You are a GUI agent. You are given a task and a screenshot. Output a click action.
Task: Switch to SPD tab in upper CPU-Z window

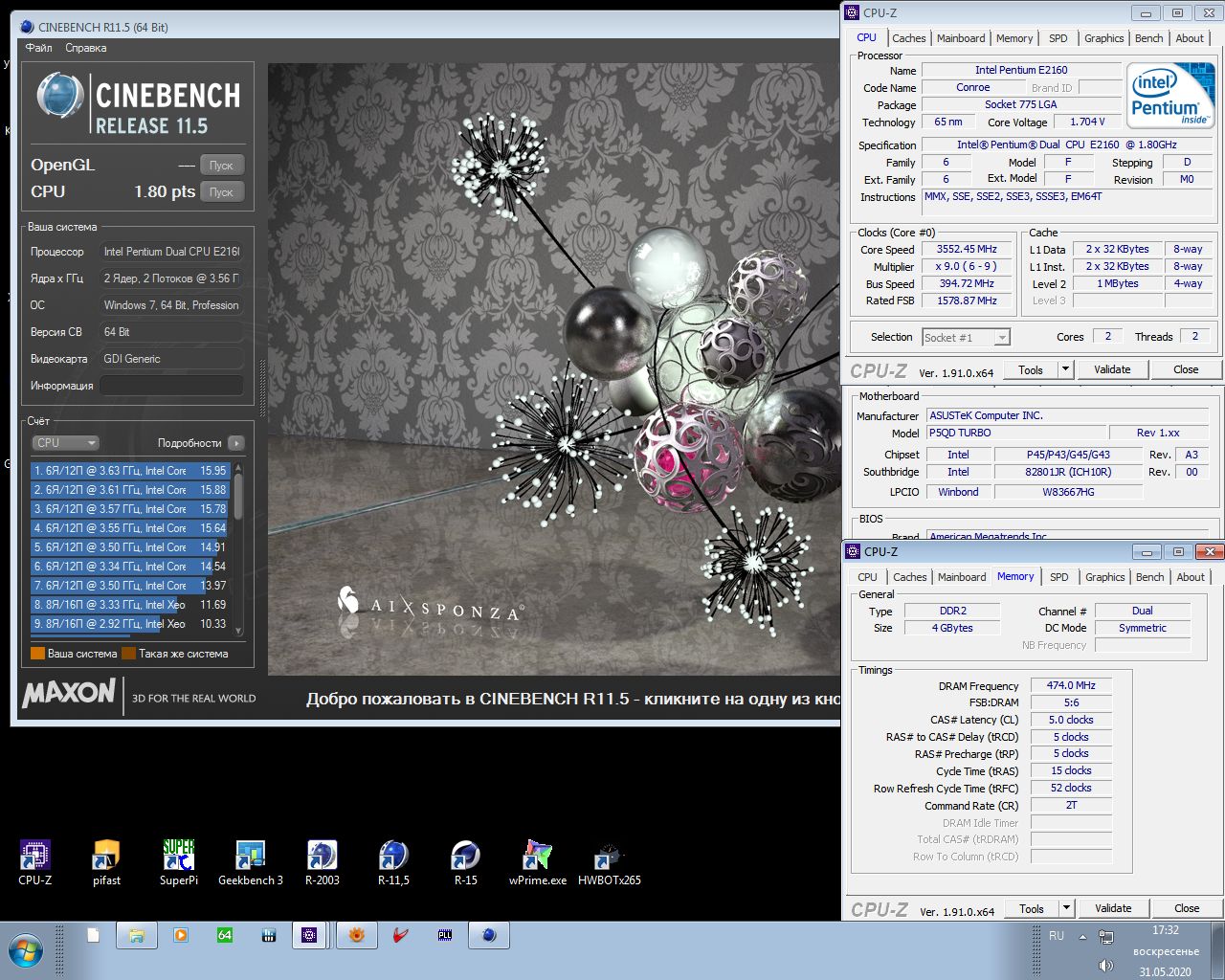[1058, 38]
